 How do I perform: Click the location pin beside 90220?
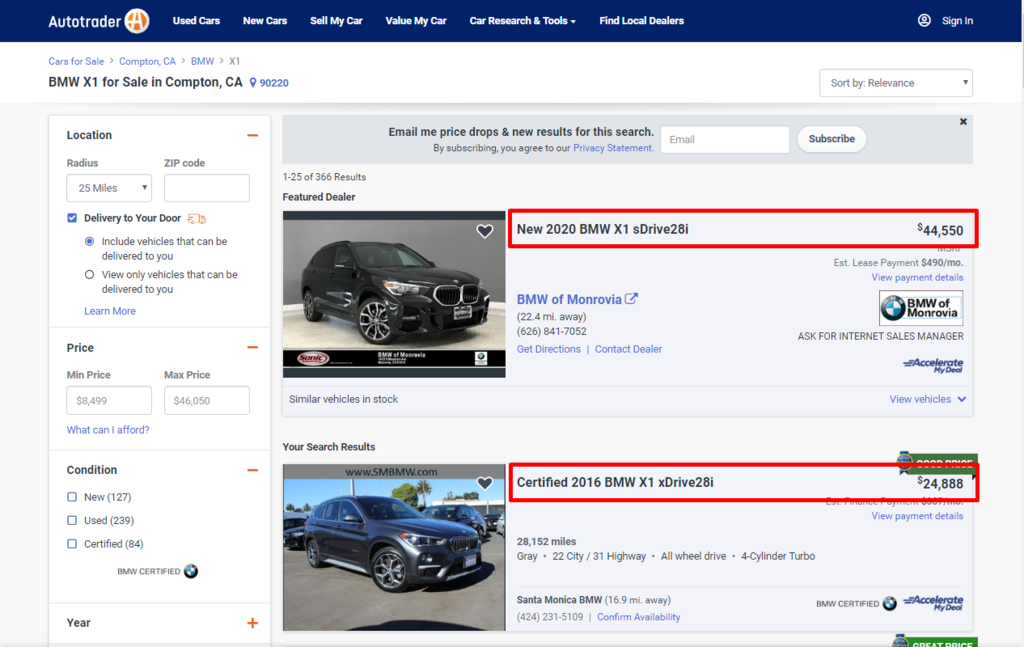pos(252,82)
